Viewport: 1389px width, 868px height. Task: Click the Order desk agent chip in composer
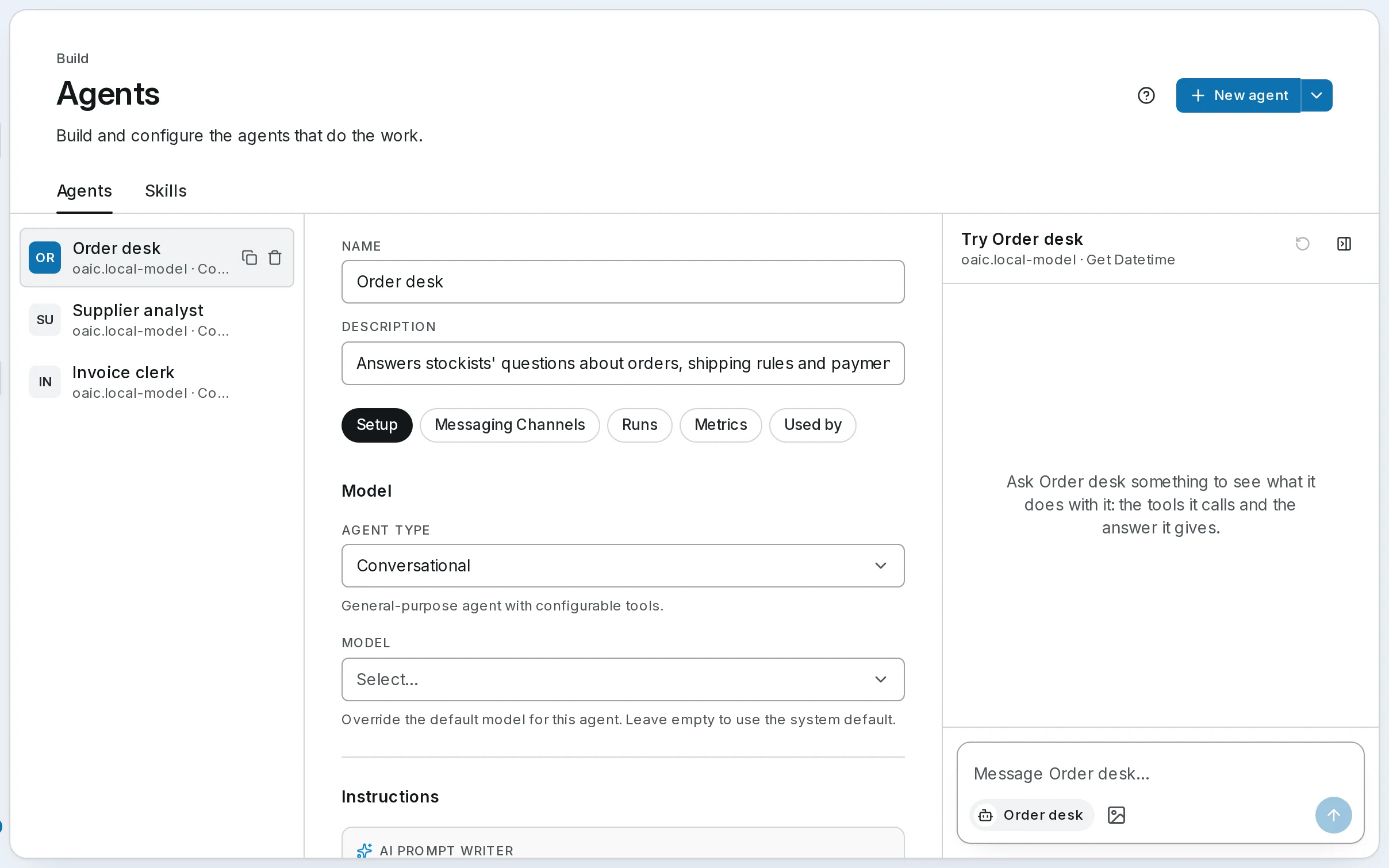pos(1031,815)
